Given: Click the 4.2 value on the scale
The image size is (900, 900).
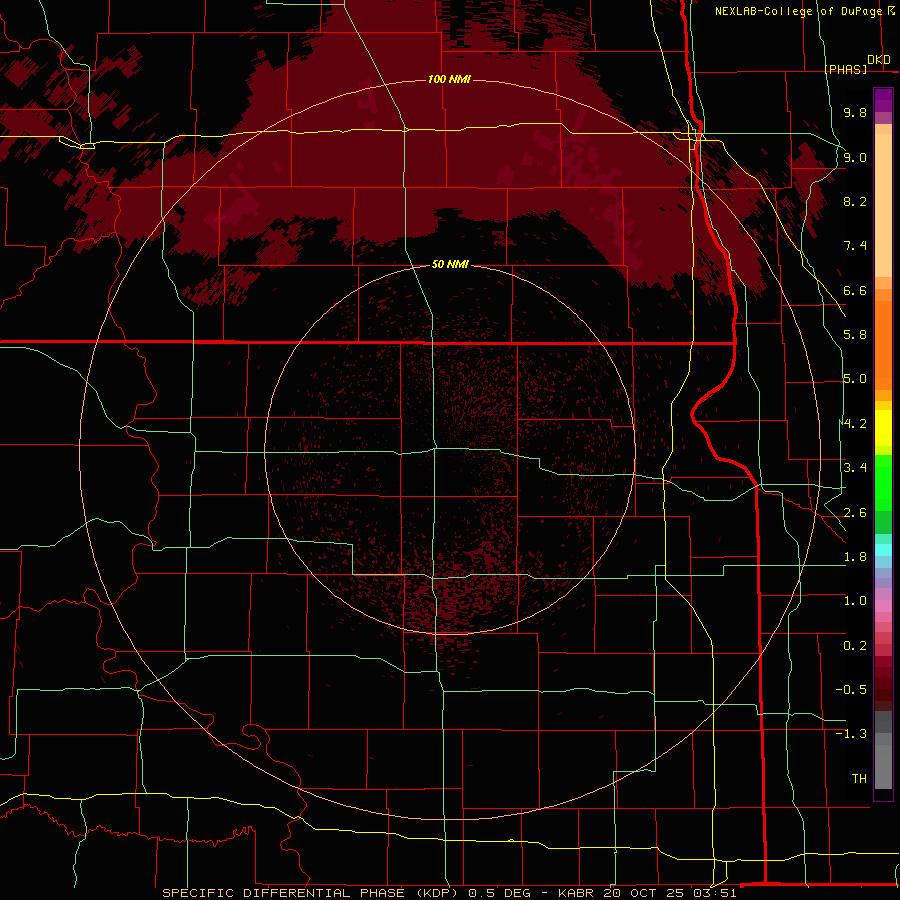Looking at the screenshot, I should point(855,424).
